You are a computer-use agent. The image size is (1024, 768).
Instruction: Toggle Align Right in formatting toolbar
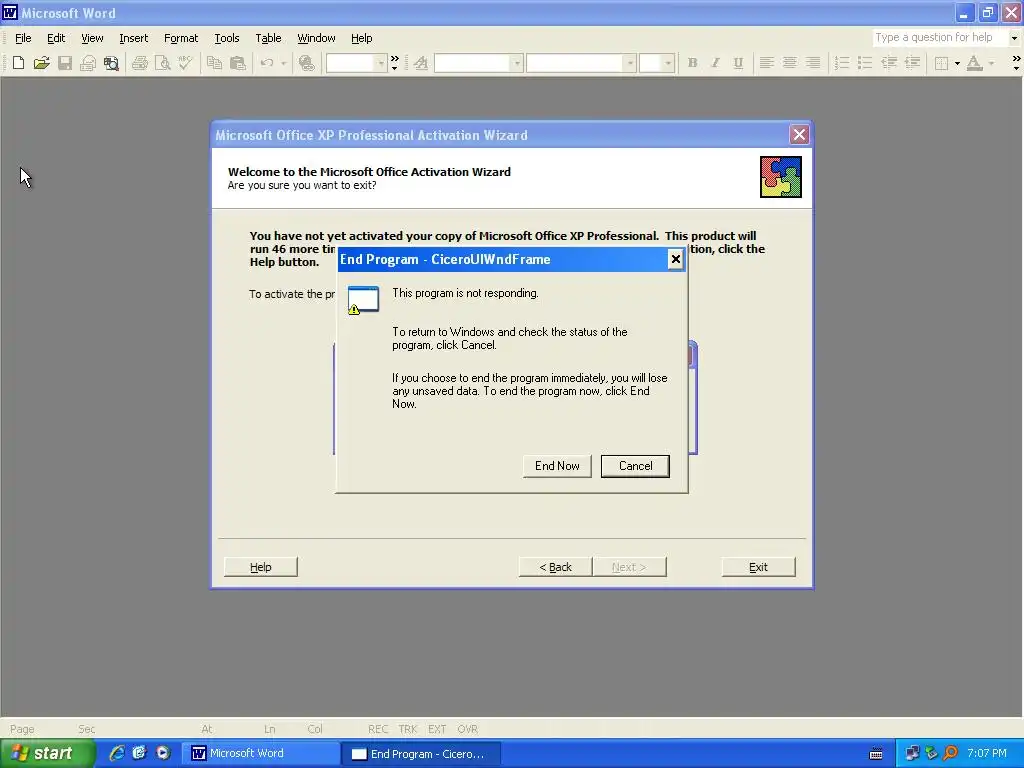click(x=813, y=63)
